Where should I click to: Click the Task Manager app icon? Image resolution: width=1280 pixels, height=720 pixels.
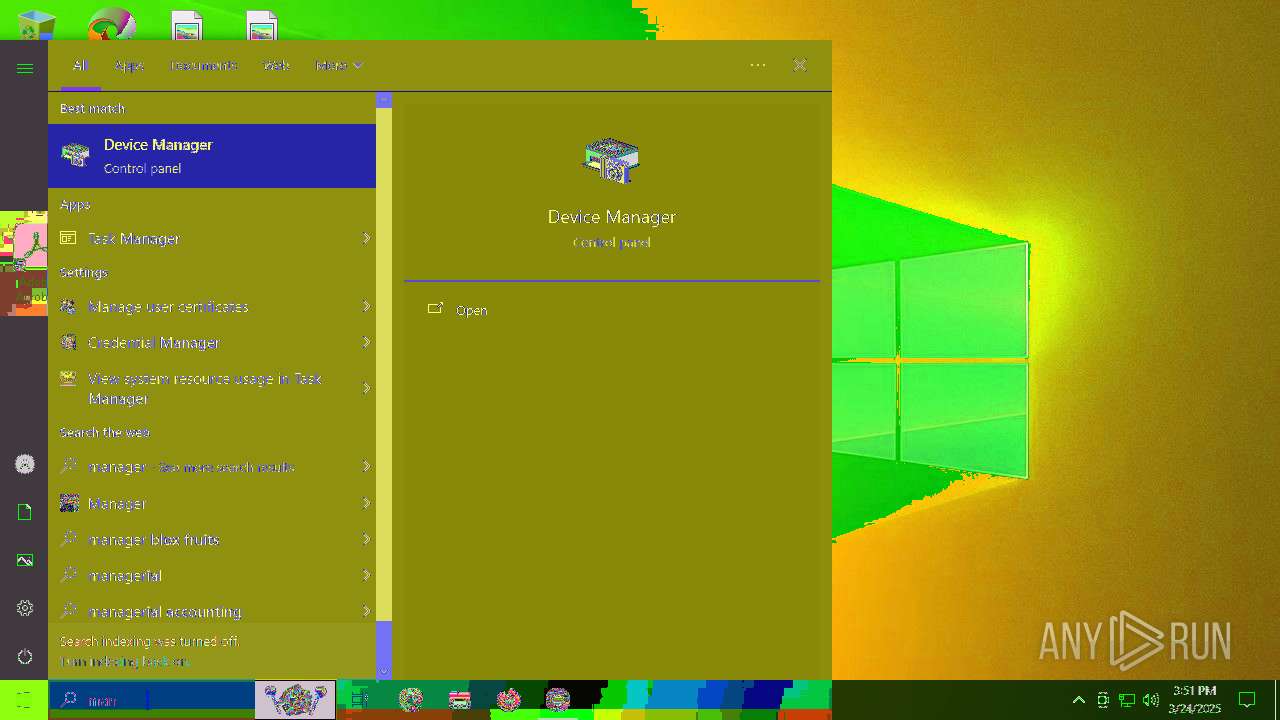[68, 238]
